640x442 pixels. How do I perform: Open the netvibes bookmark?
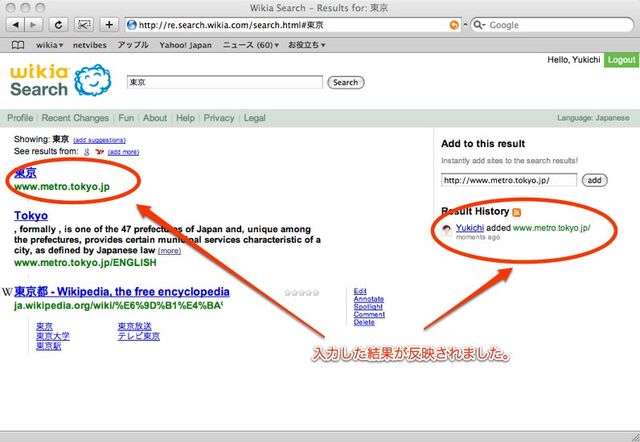pyautogui.click(x=89, y=45)
